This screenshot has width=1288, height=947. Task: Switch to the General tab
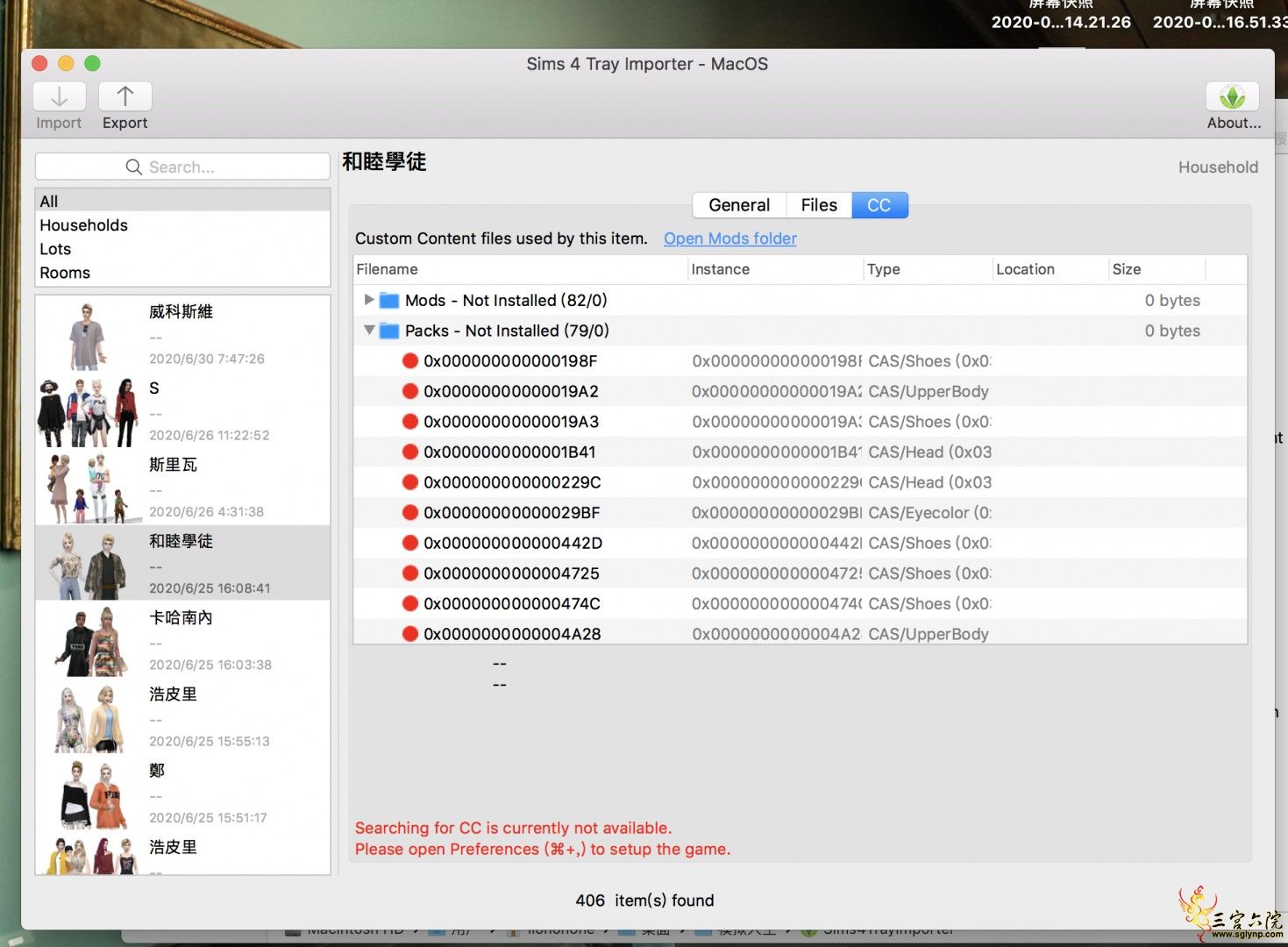(x=739, y=205)
